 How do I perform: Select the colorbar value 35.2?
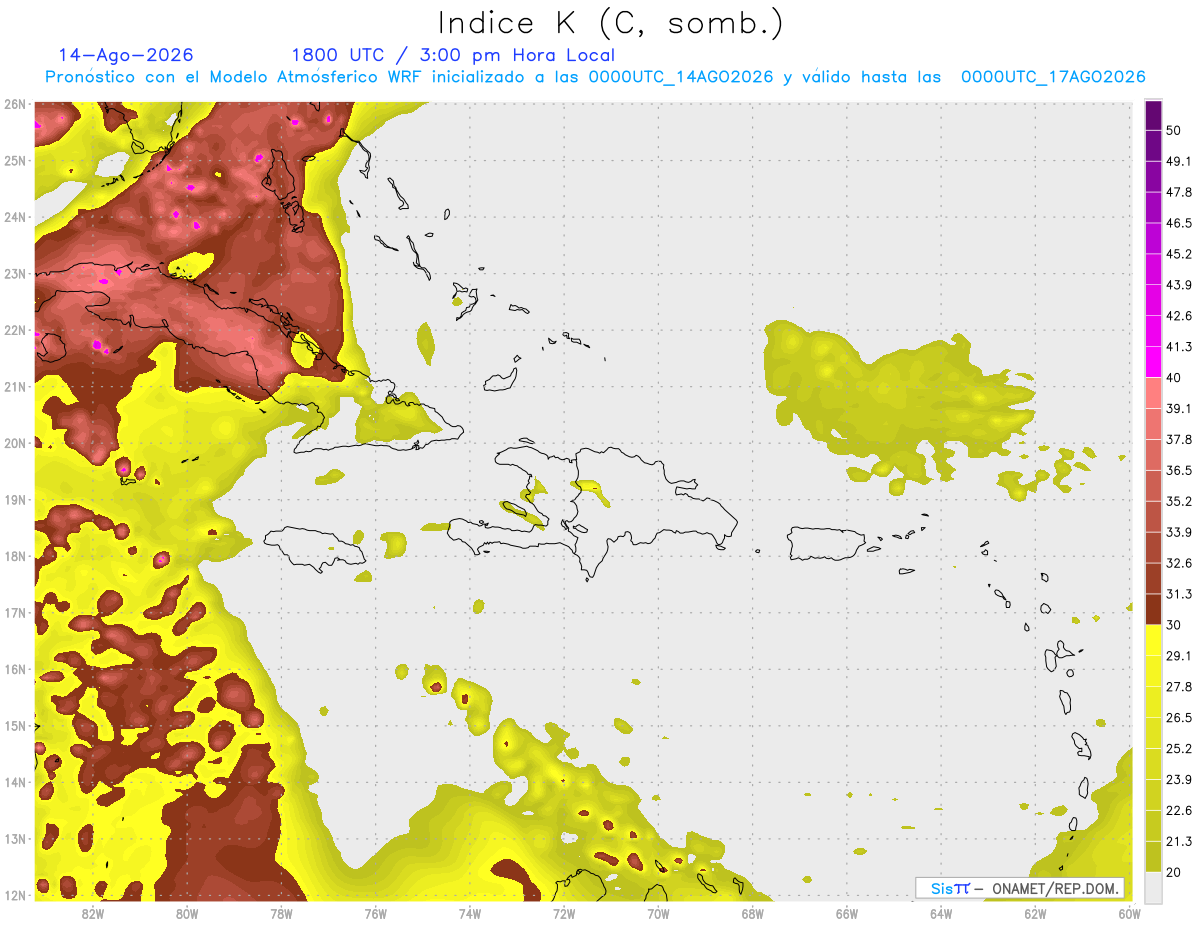pos(1179,501)
